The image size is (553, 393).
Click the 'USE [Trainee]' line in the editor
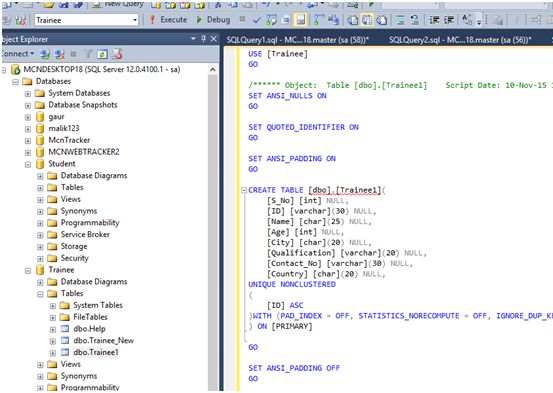pyautogui.click(x=278, y=54)
